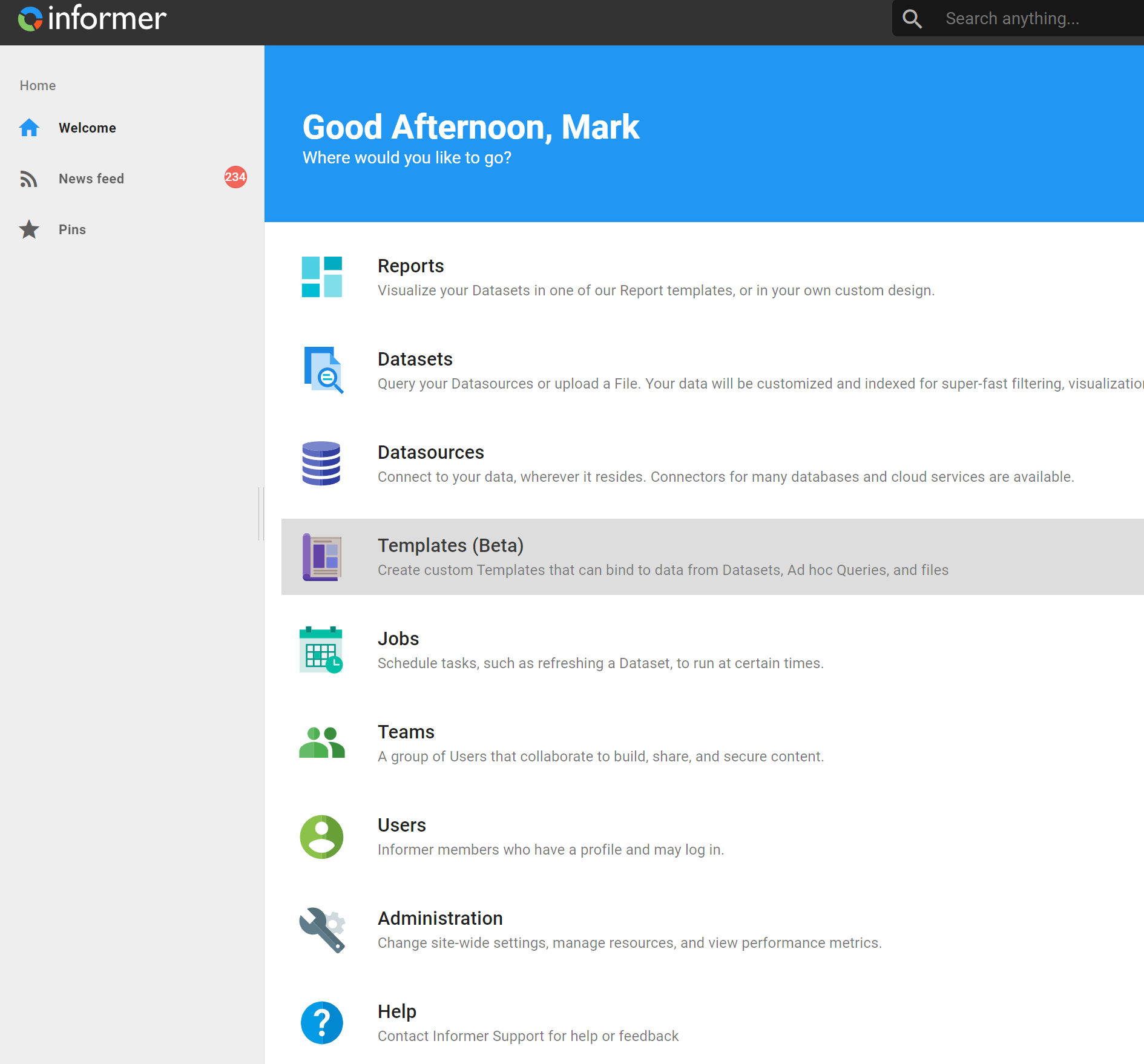Open the Jobs link
The height and width of the screenshot is (1064, 1144).
[398, 639]
